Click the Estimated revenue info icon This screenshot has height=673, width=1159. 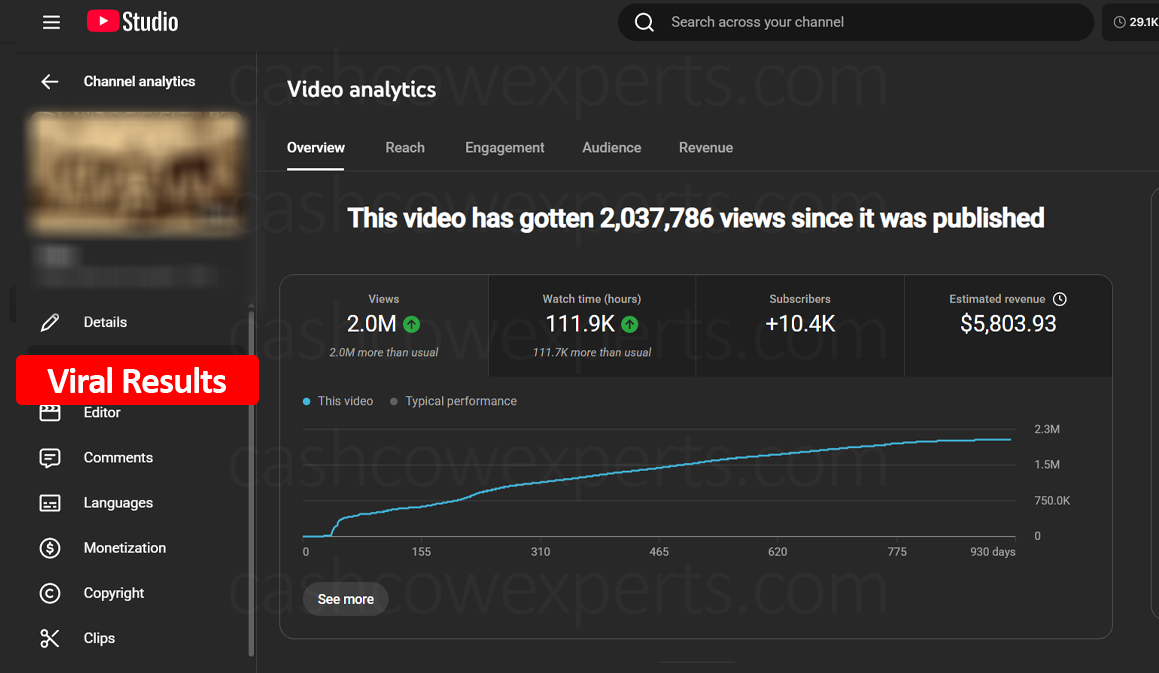tap(1060, 298)
